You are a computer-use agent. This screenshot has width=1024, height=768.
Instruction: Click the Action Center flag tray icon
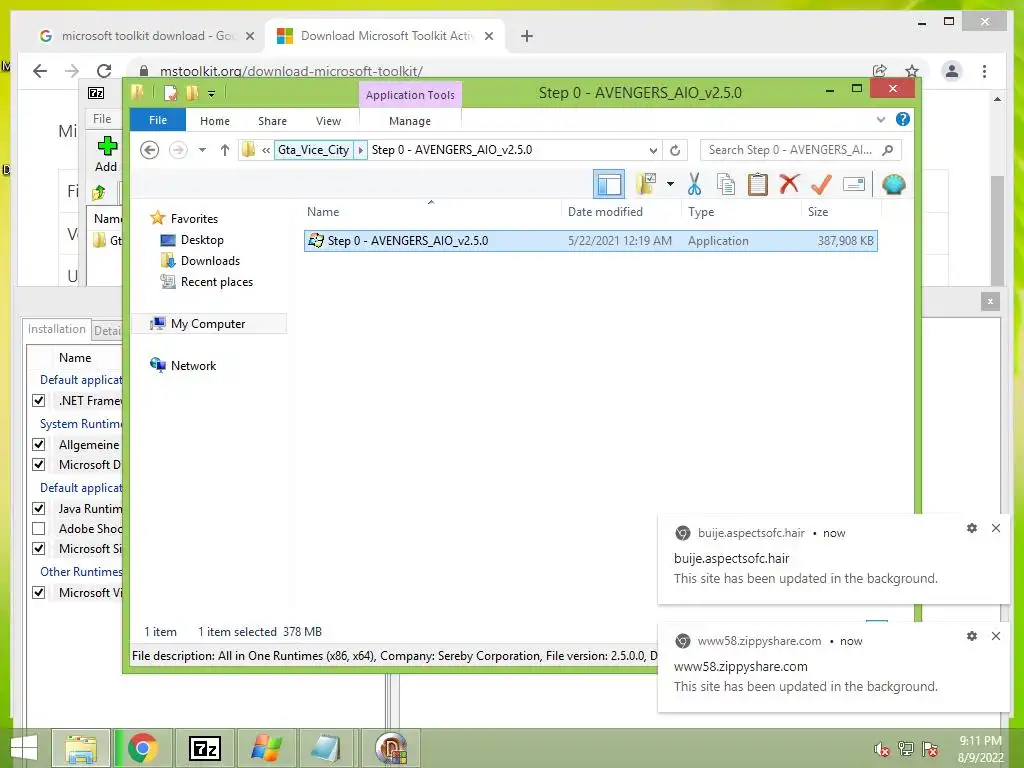tap(930, 749)
